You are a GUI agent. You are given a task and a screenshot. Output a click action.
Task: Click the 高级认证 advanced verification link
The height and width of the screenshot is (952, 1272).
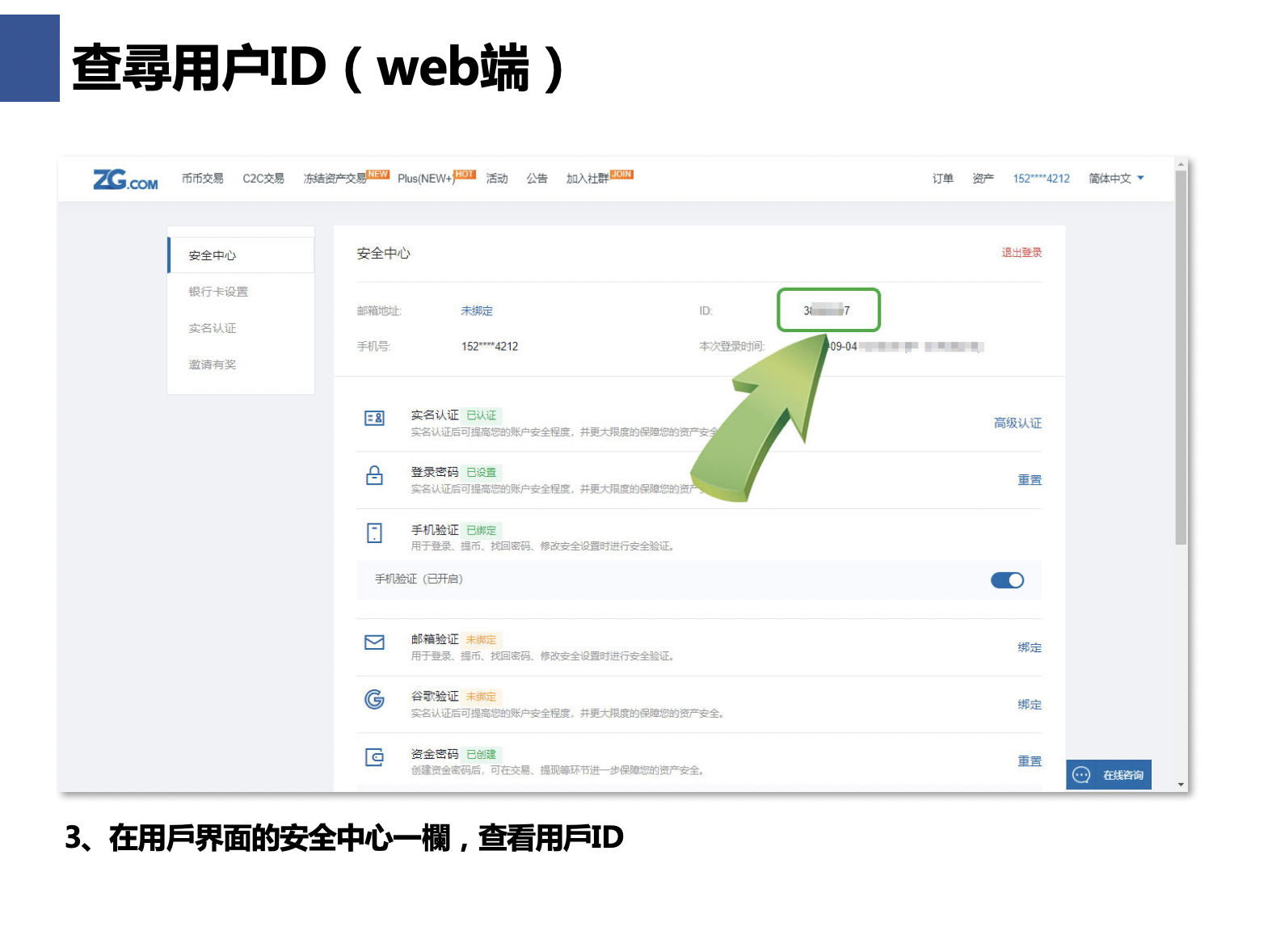[1017, 423]
